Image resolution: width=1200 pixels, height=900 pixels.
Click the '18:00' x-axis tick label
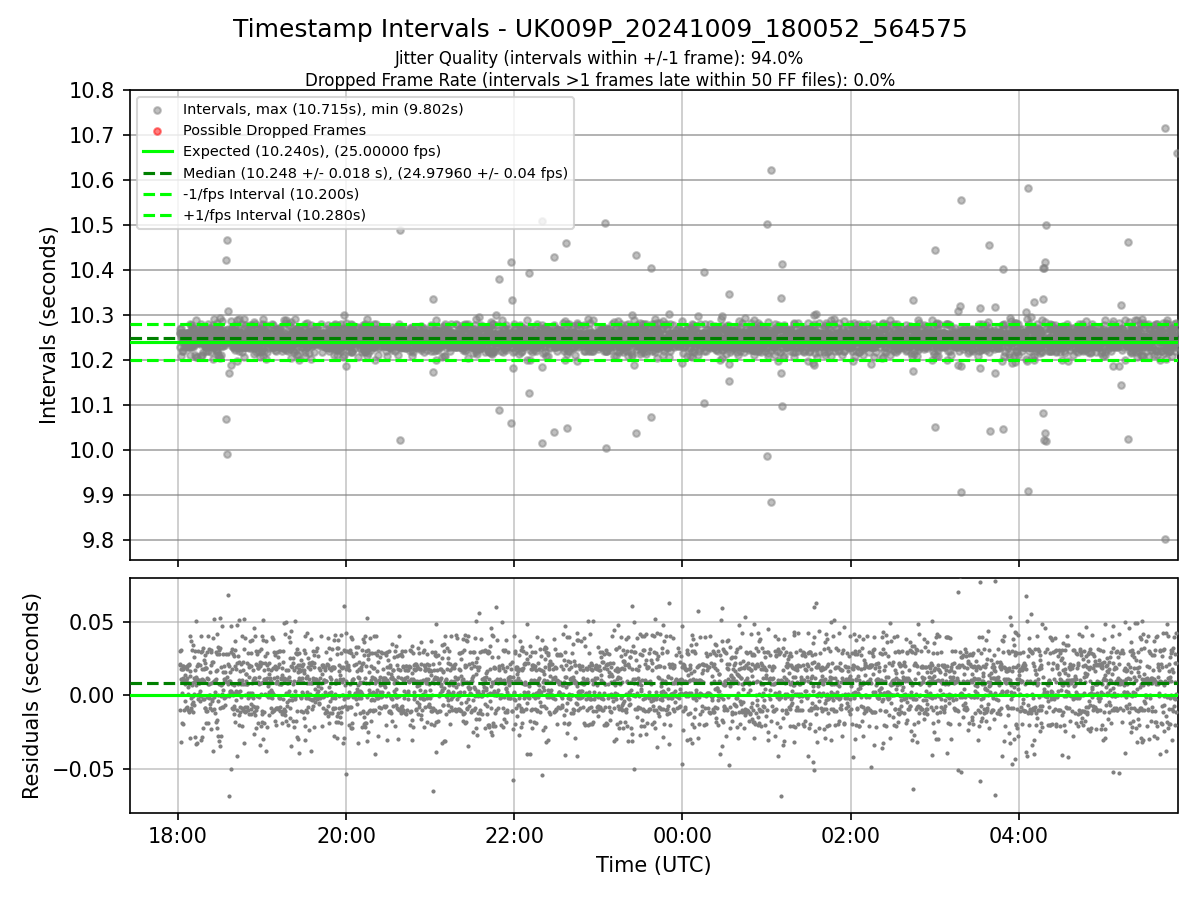(x=178, y=834)
